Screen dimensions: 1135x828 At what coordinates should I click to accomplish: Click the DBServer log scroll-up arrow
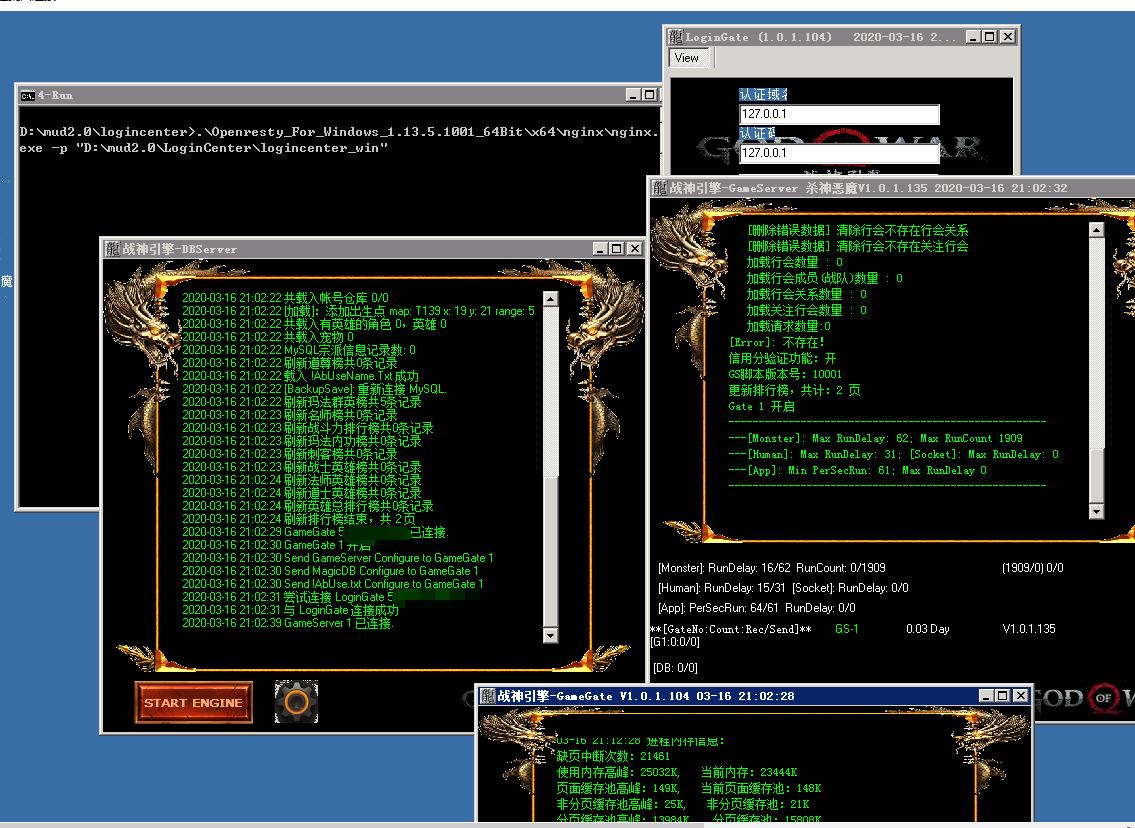coord(550,298)
